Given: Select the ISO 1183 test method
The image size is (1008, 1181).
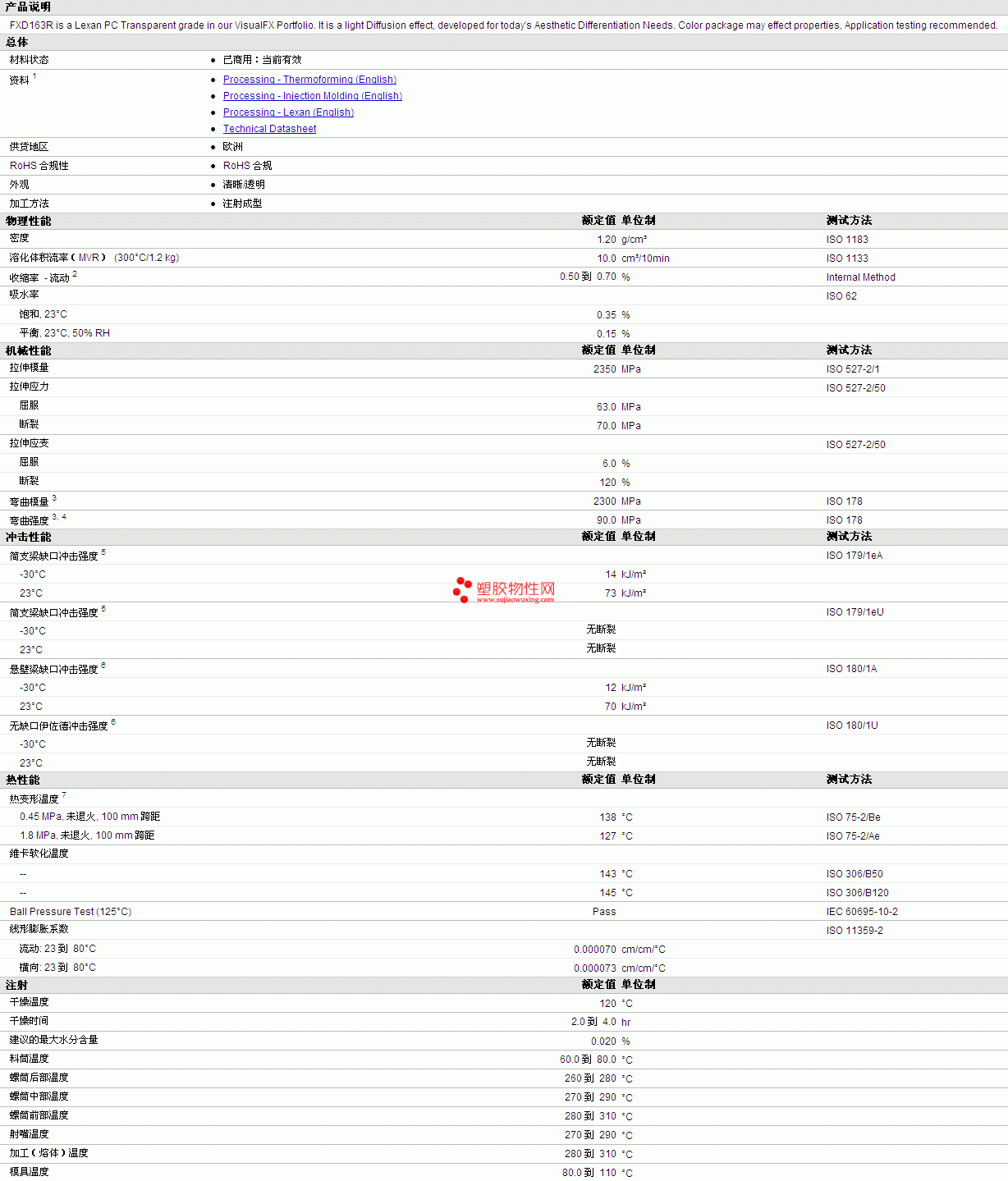Looking at the screenshot, I should click(847, 240).
